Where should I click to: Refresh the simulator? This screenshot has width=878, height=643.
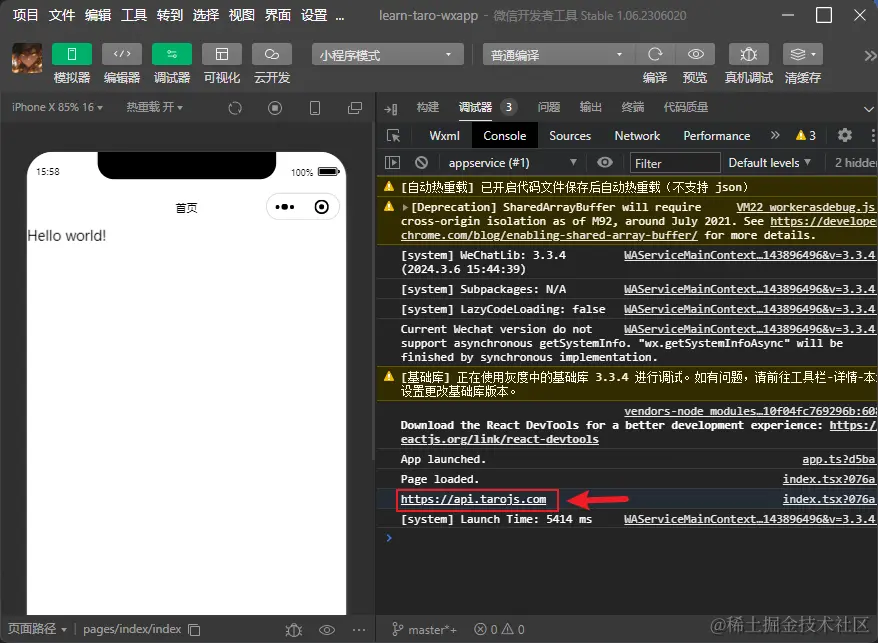click(235, 108)
